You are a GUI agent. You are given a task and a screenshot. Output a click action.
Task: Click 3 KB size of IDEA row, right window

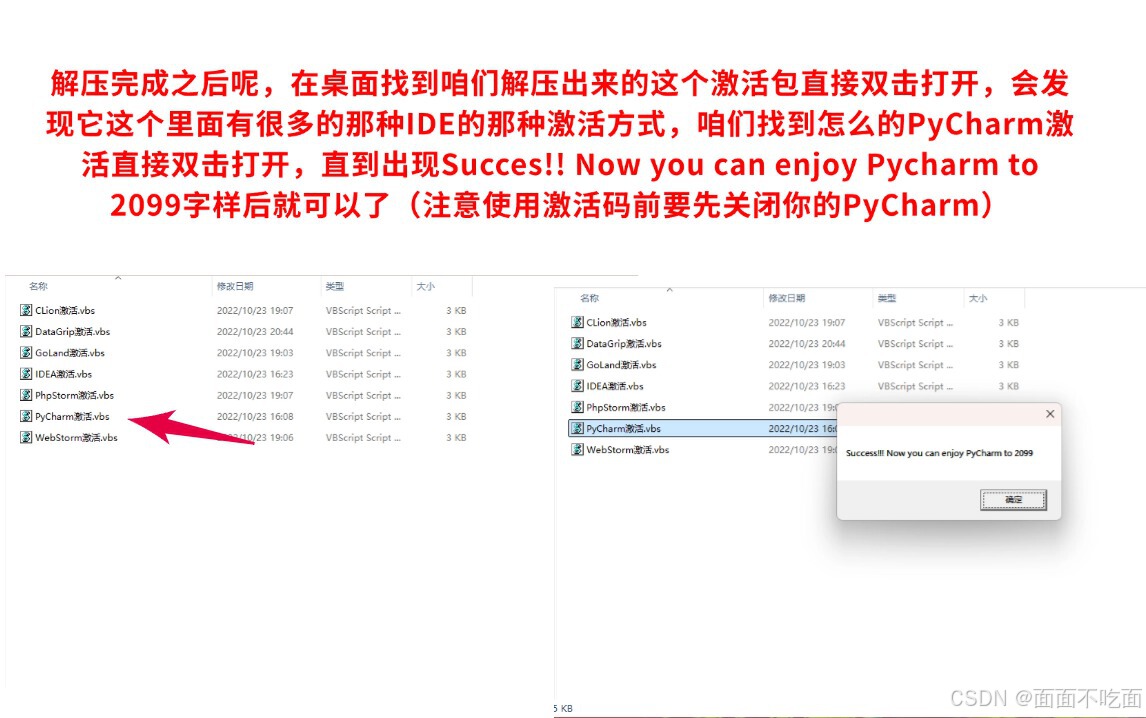(x=1009, y=385)
